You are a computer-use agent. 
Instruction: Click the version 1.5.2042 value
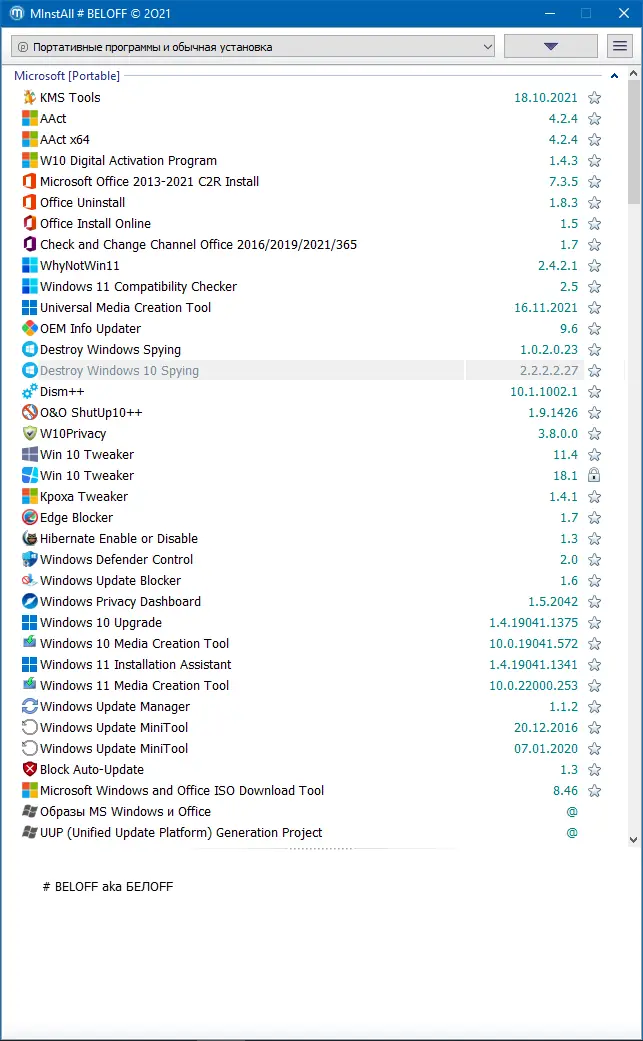(x=553, y=601)
